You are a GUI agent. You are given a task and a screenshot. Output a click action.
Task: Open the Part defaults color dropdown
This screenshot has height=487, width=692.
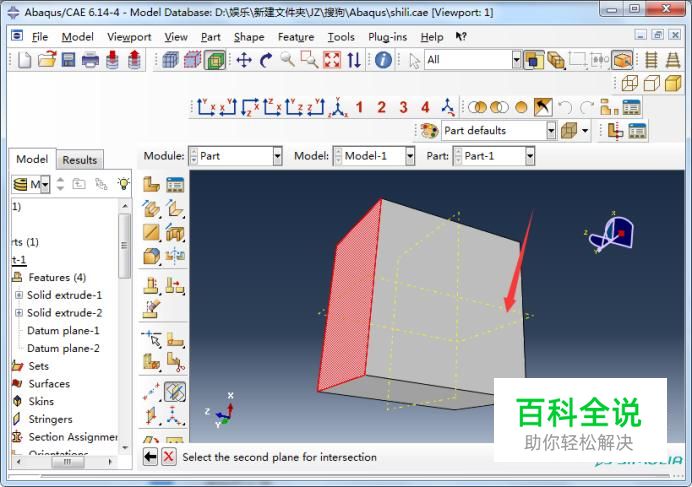tap(551, 131)
